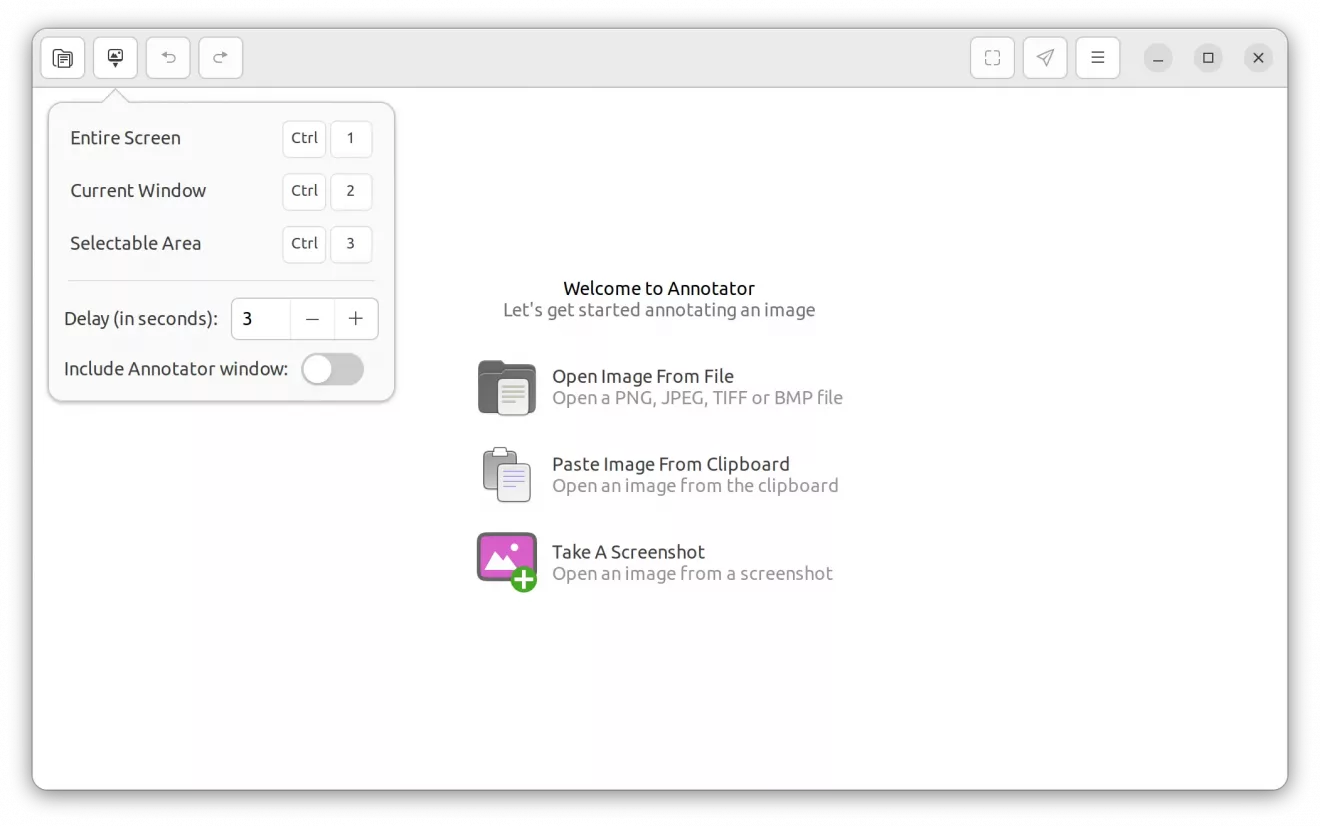The image size is (1320, 826).
Task: Undo the last annotation
Action: pyautogui.click(x=168, y=58)
